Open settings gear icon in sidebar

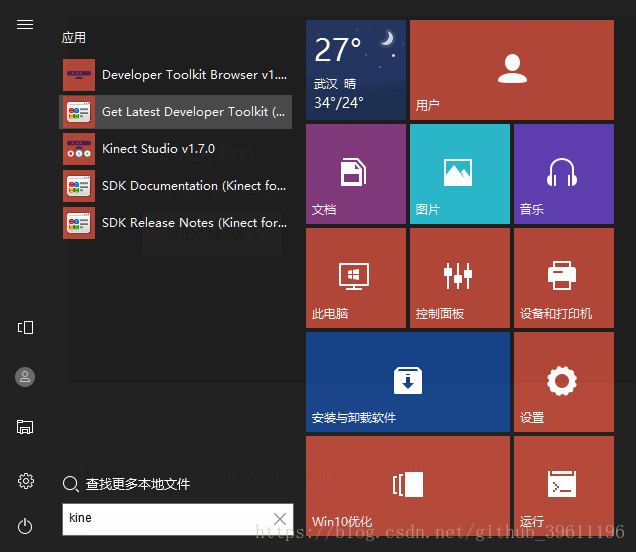click(26, 481)
